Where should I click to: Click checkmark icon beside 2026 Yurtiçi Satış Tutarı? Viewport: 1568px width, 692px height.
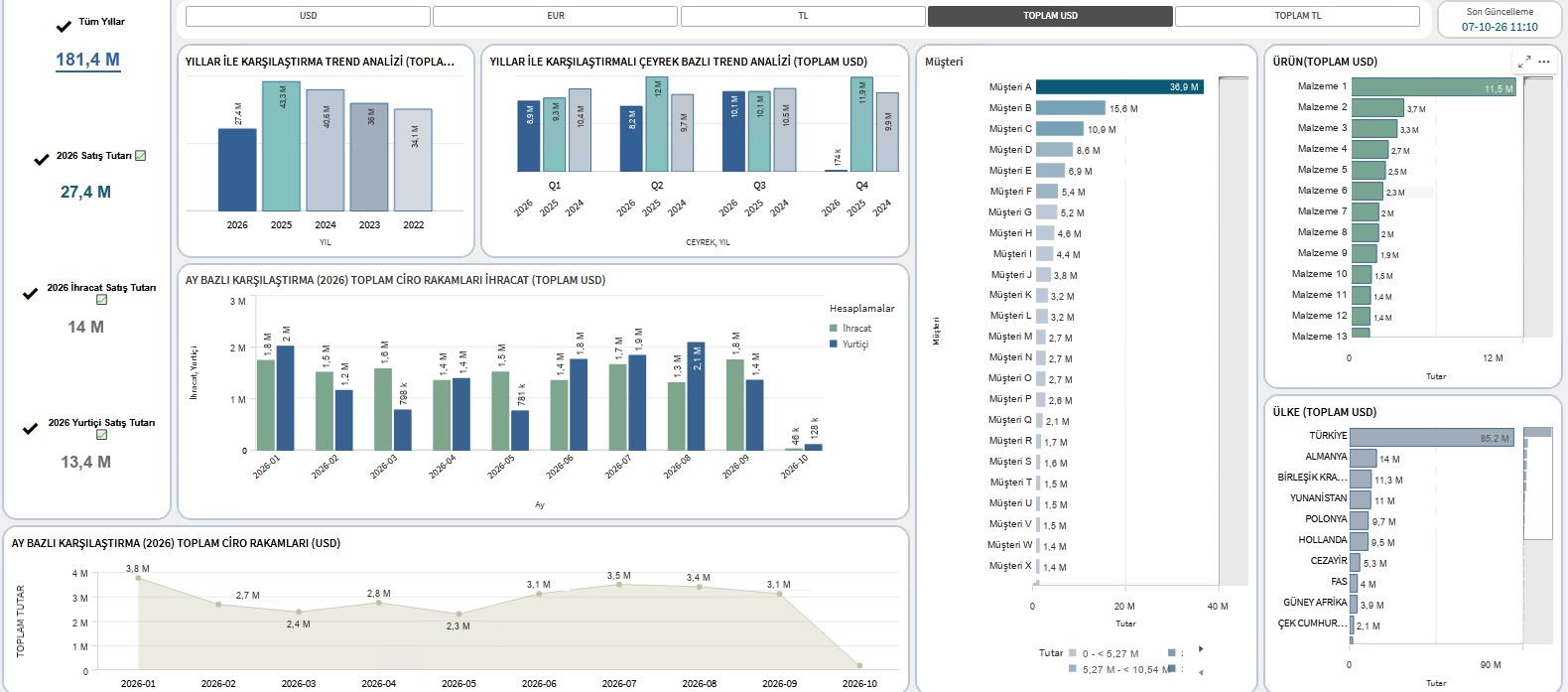pos(30,429)
